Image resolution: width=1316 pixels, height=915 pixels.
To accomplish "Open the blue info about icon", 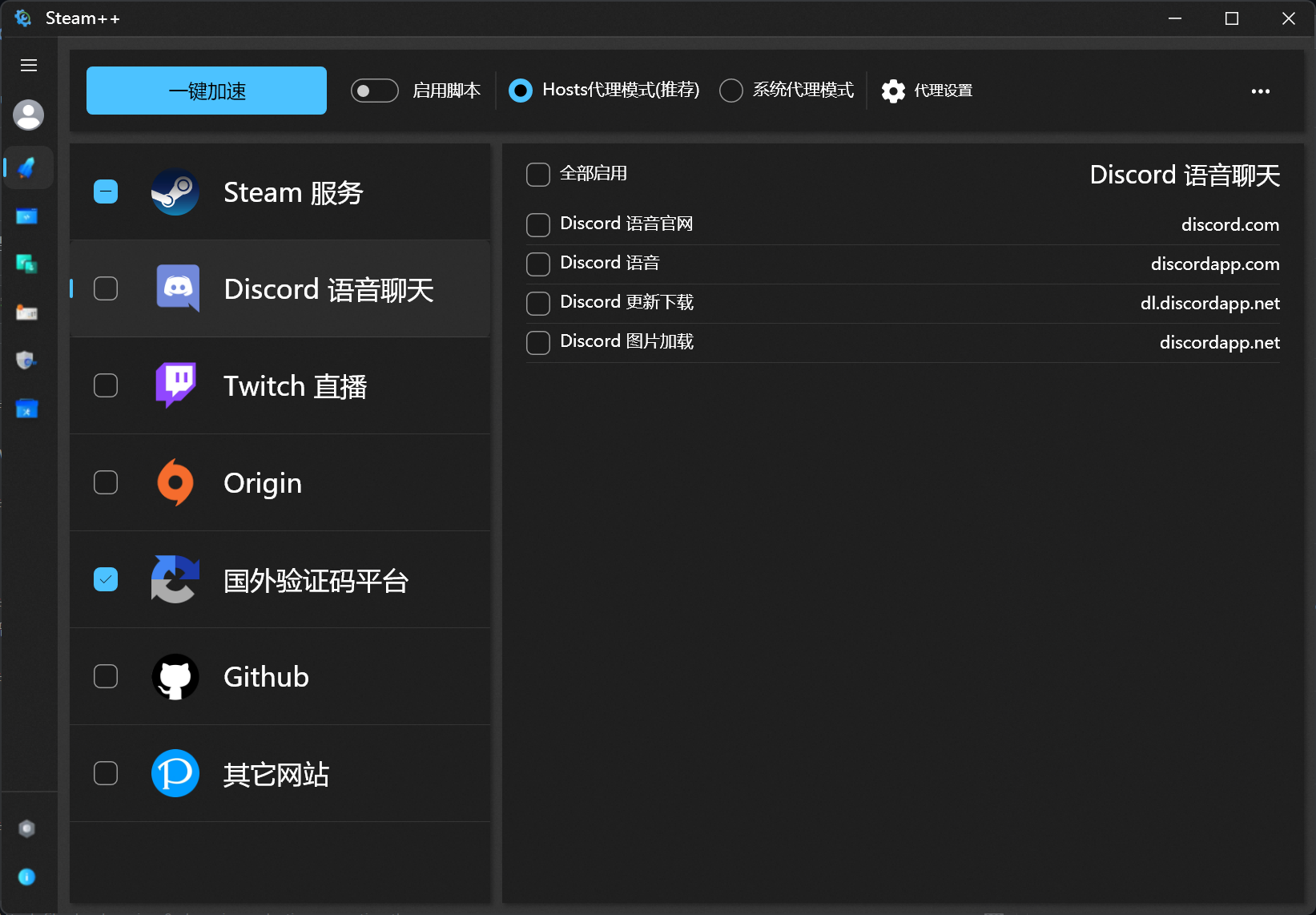I will 26,877.
